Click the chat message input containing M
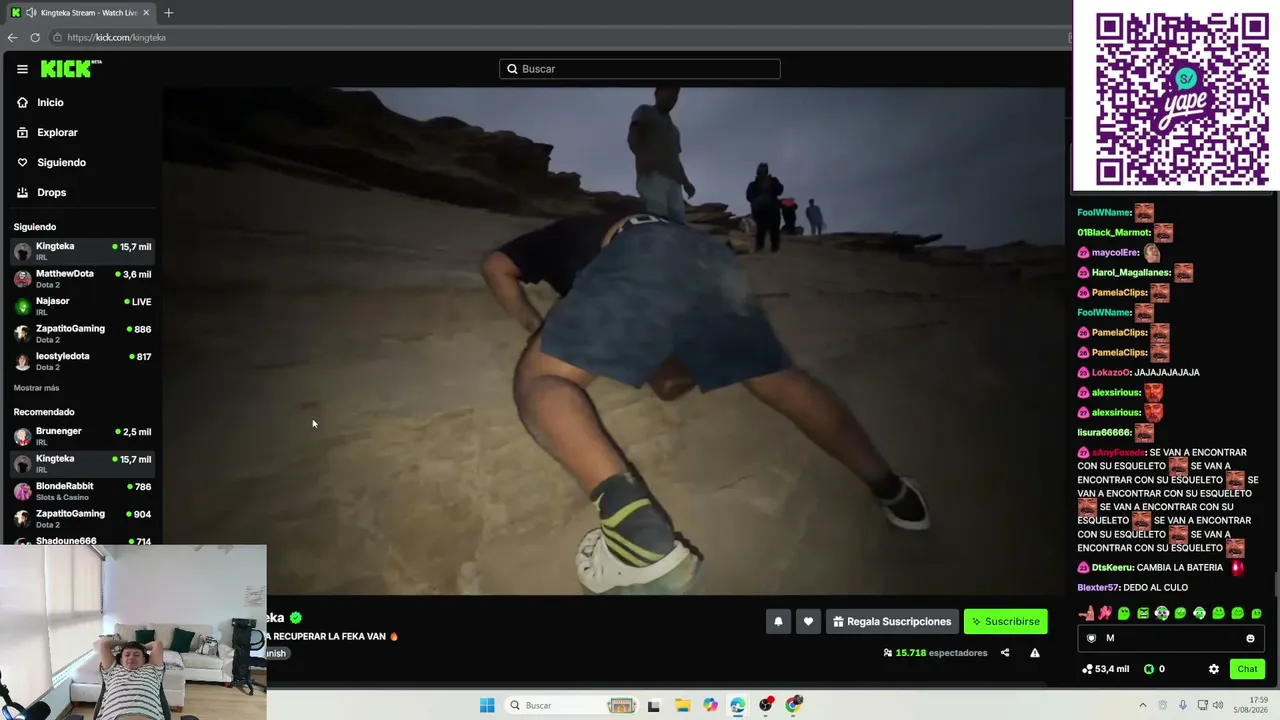 pyautogui.click(x=1171, y=638)
